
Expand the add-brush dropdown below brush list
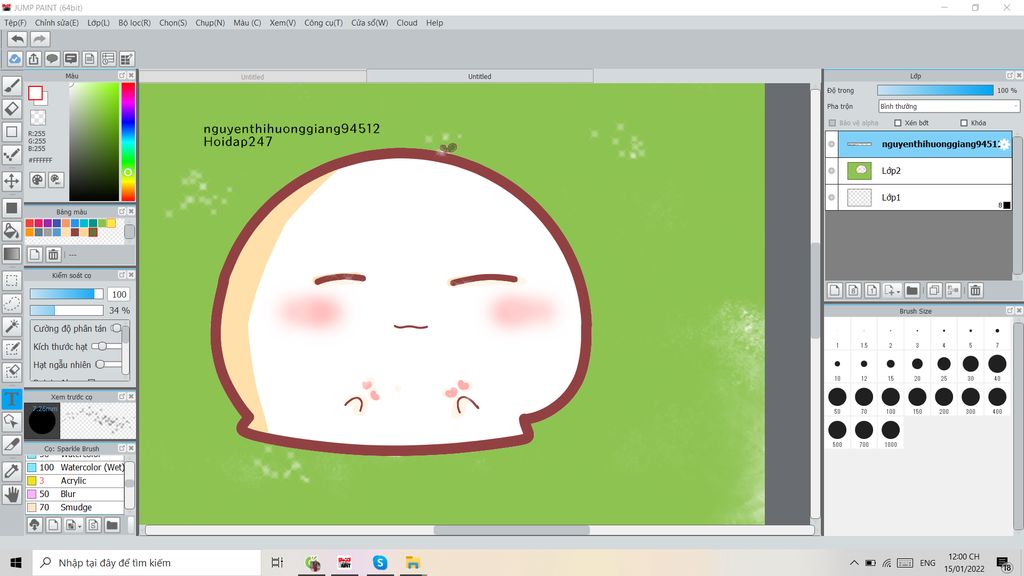(x=80, y=526)
